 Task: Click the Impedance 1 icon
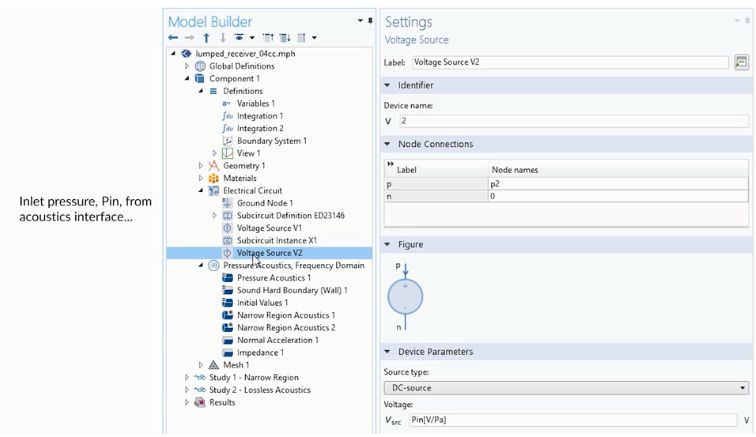click(227, 353)
